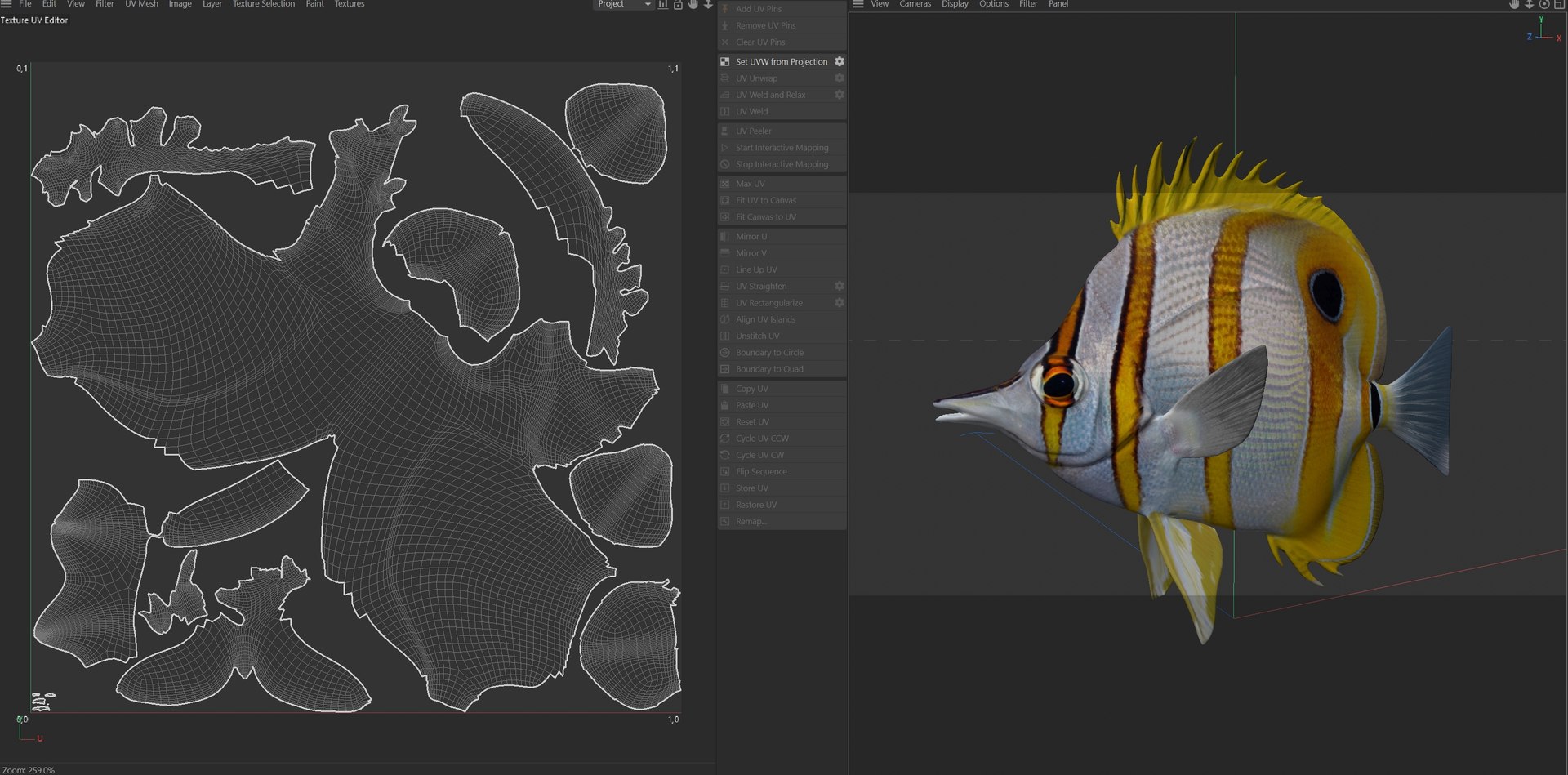Click the down-arrow zoom icon in UV editor header

(x=708, y=4)
